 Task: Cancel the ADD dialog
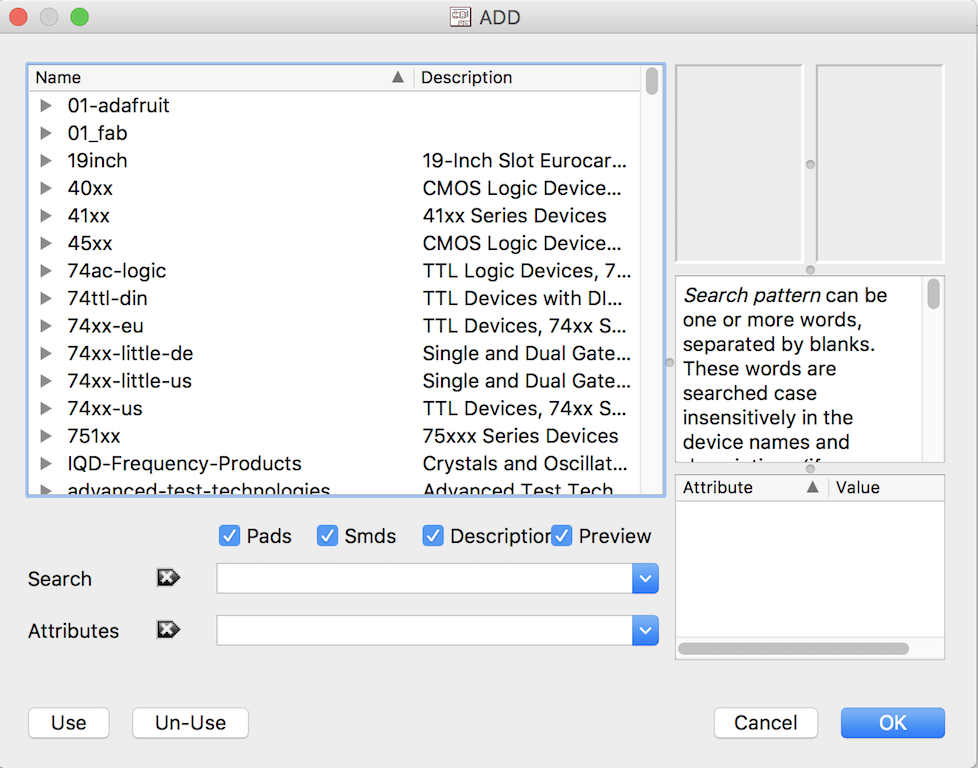765,723
